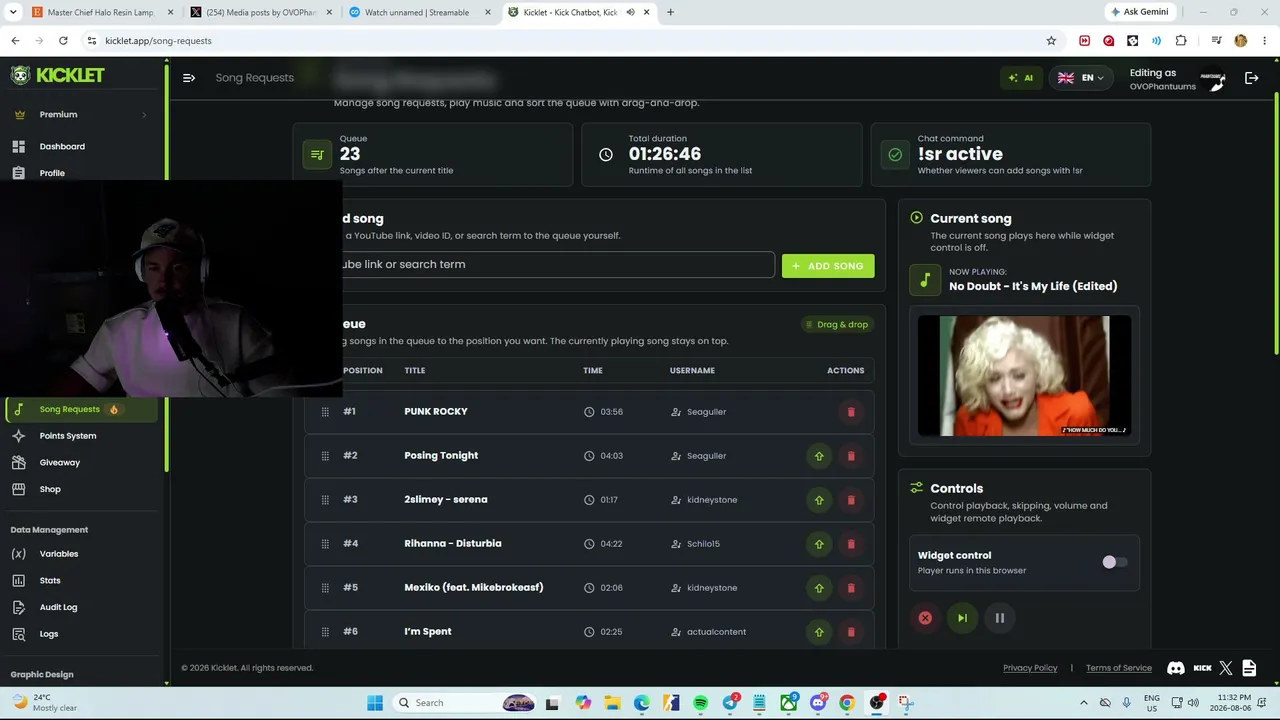Open the Privacy Policy link
The height and width of the screenshot is (720, 1280).
pos(1030,668)
